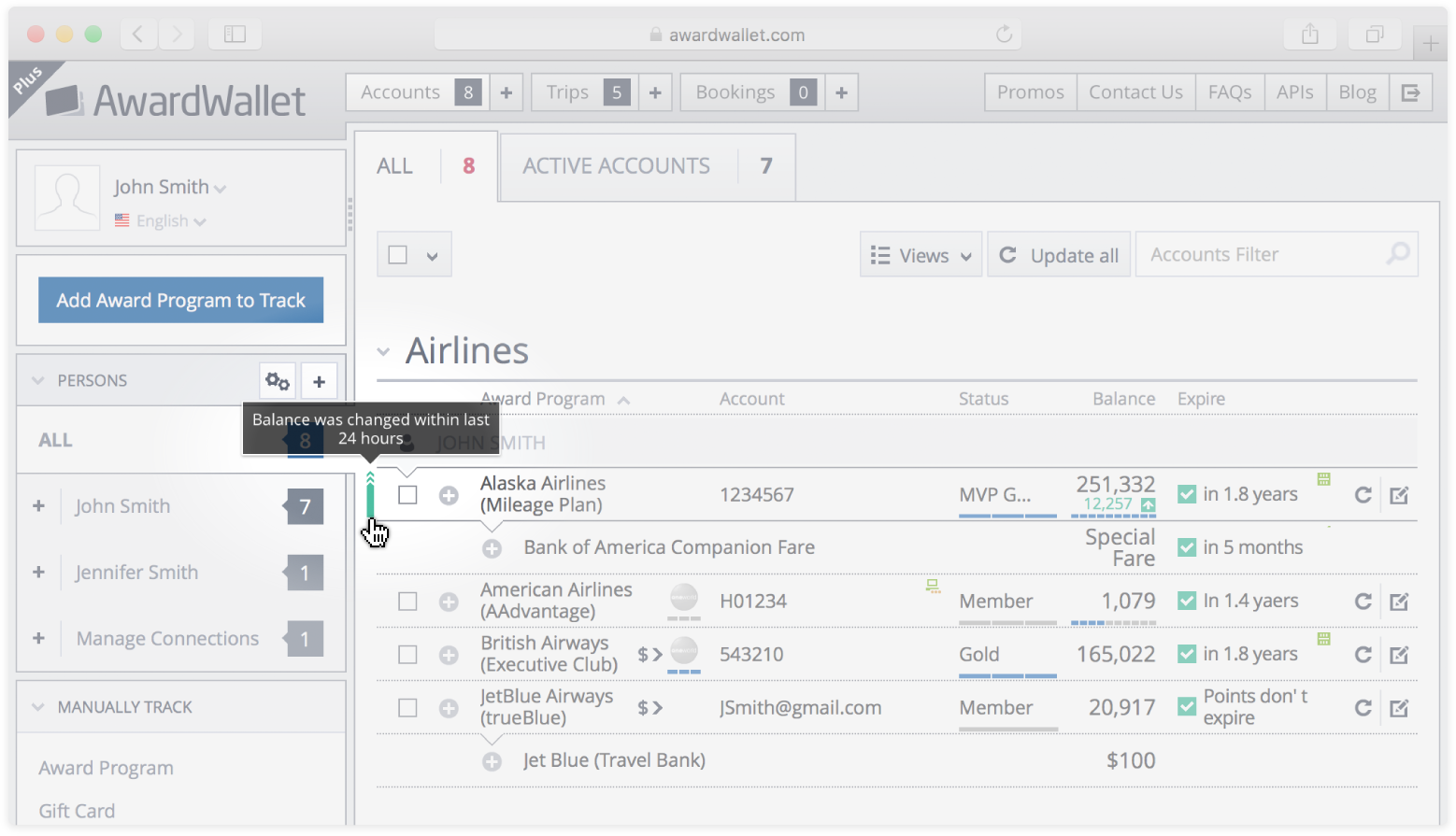
Task: Open select-all checkbox dropdown arrow
Action: 432,255
